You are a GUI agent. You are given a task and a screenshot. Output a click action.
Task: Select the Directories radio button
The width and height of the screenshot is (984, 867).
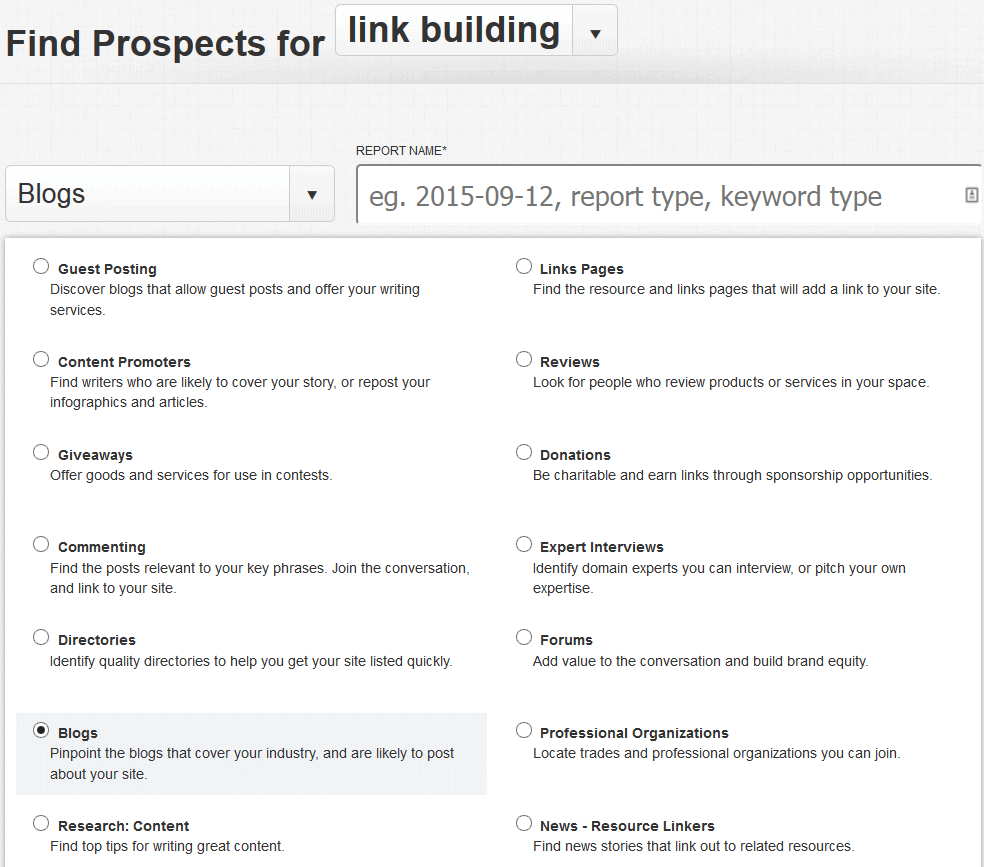[41, 637]
